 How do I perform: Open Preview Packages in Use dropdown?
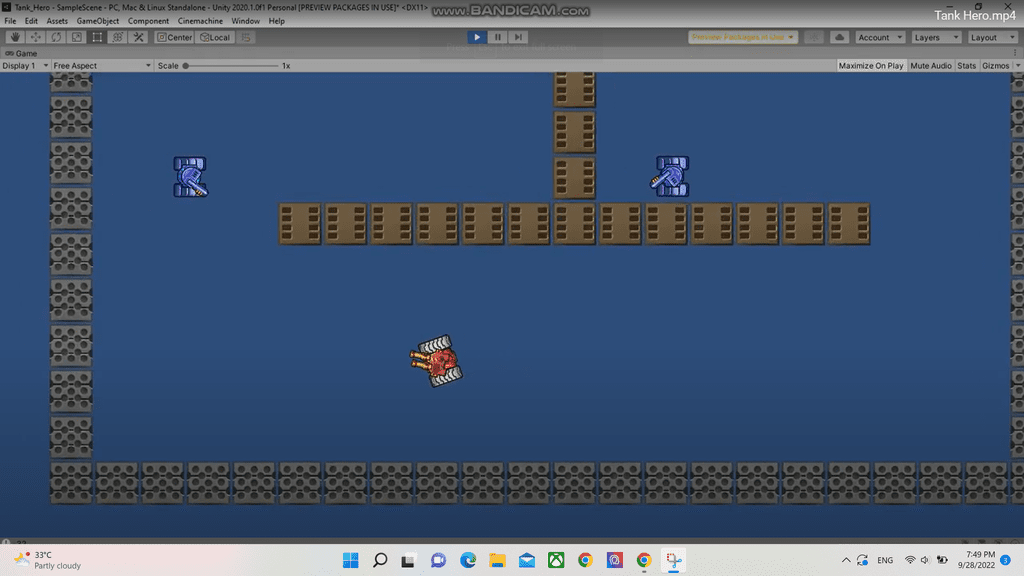tap(743, 37)
